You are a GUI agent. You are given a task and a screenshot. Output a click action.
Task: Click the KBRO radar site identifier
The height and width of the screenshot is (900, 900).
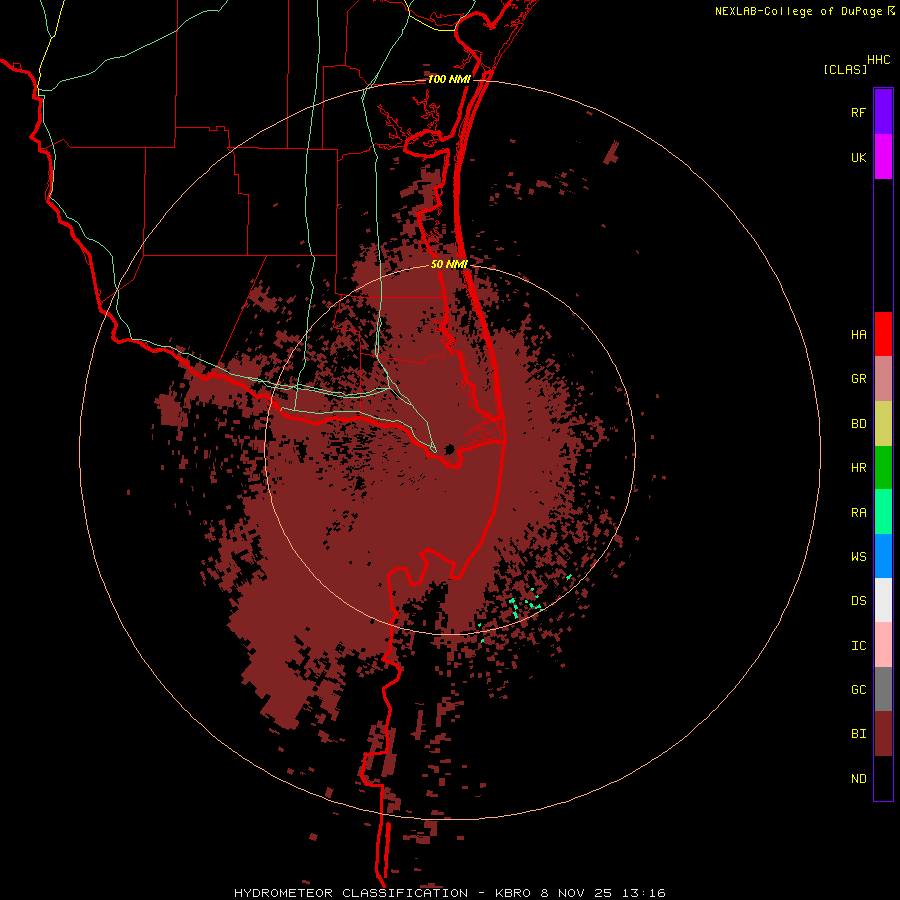(513, 893)
